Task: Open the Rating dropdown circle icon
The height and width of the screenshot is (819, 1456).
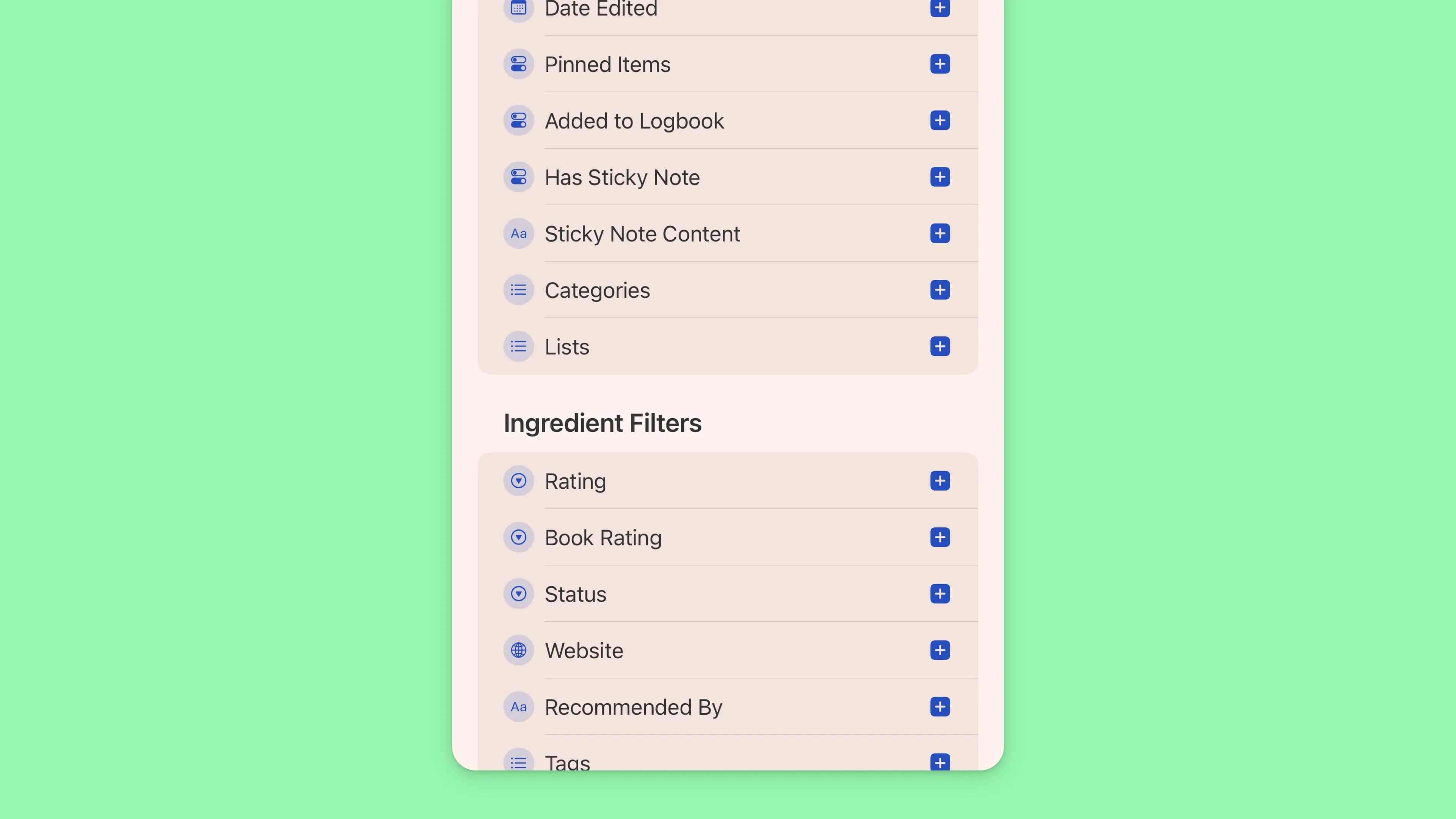Action: [518, 481]
